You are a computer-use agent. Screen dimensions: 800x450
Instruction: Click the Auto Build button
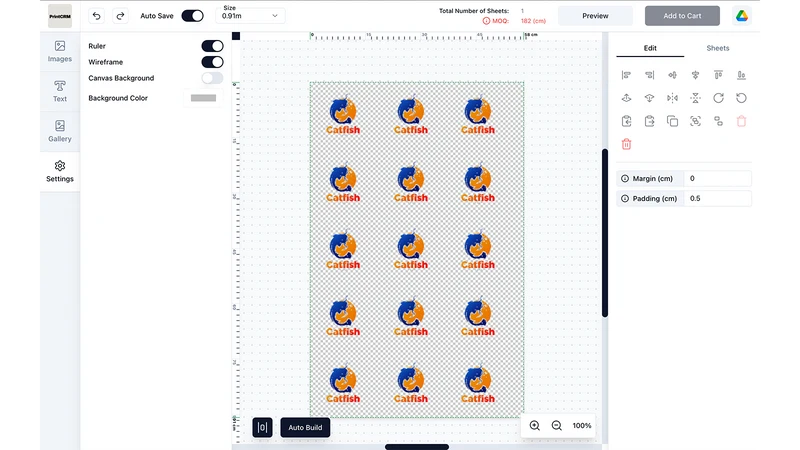pos(305,428)
